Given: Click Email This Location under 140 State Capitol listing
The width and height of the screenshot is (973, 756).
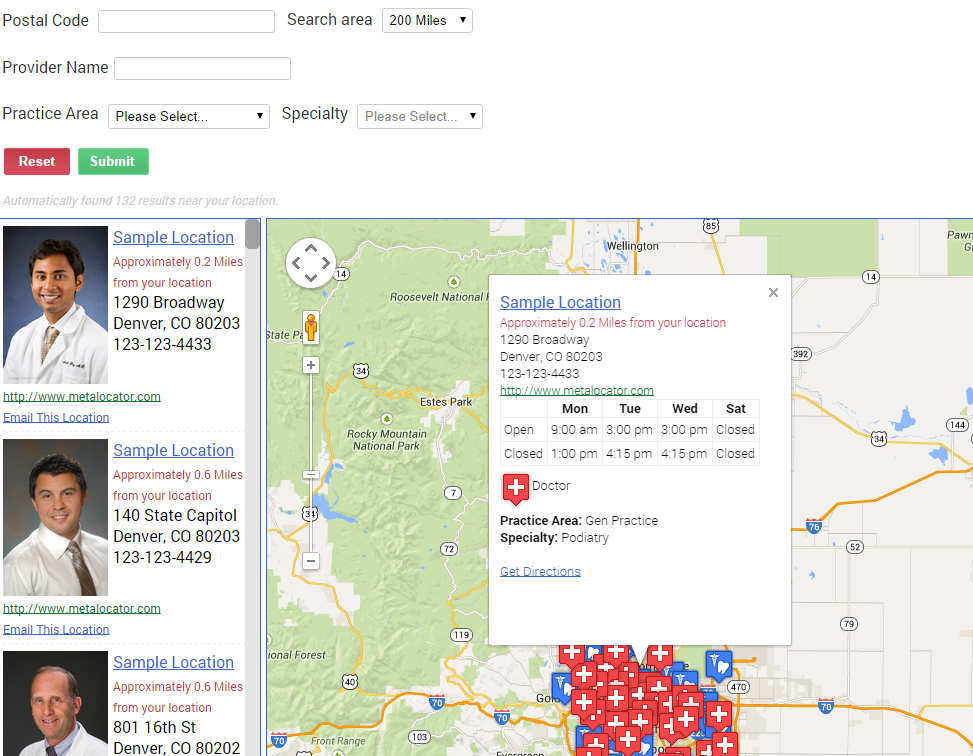Looking at the screenshot, I should click(56, 630).
